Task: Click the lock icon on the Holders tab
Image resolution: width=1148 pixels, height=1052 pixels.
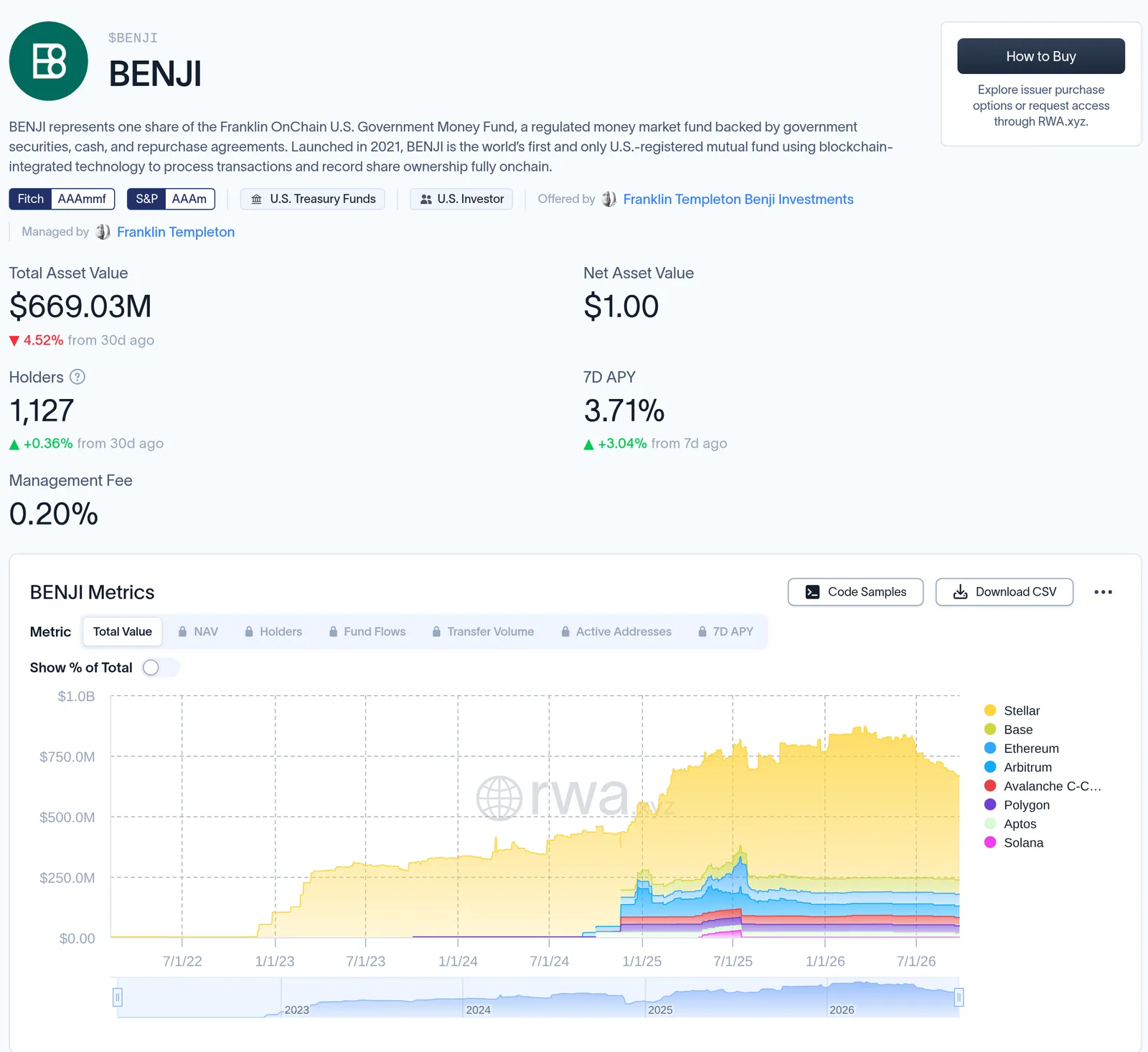Action: coord(249,631)
